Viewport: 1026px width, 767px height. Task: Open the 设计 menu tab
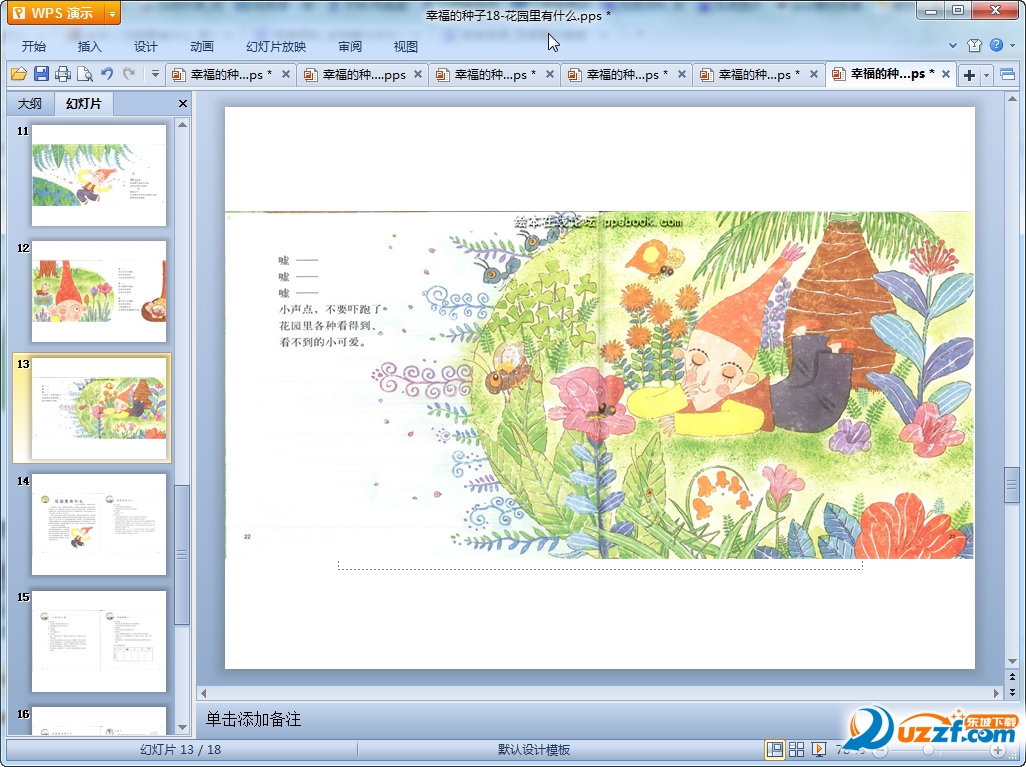click(x=146, y=46)
